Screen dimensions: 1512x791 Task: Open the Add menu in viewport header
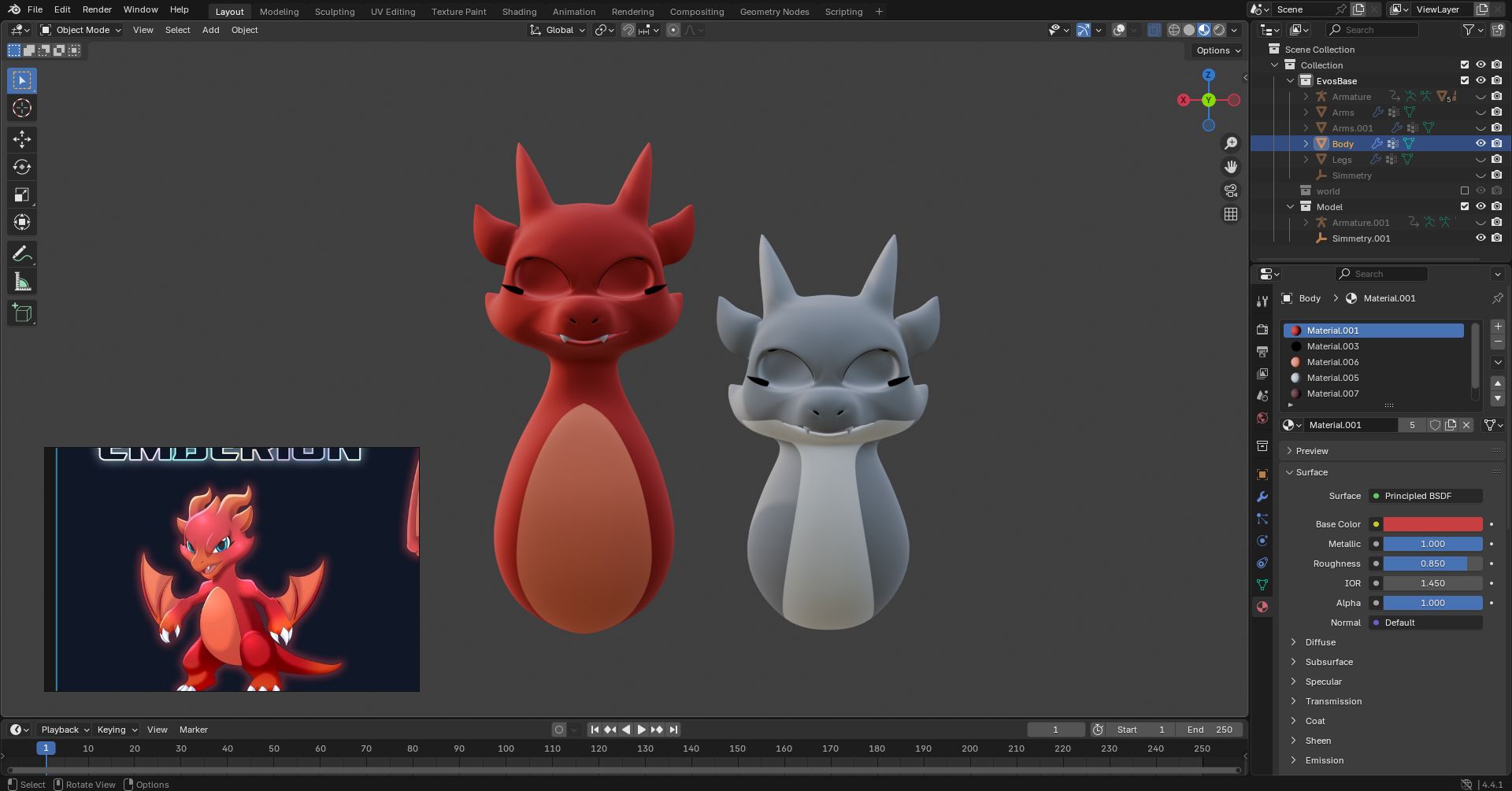[210, 30]
